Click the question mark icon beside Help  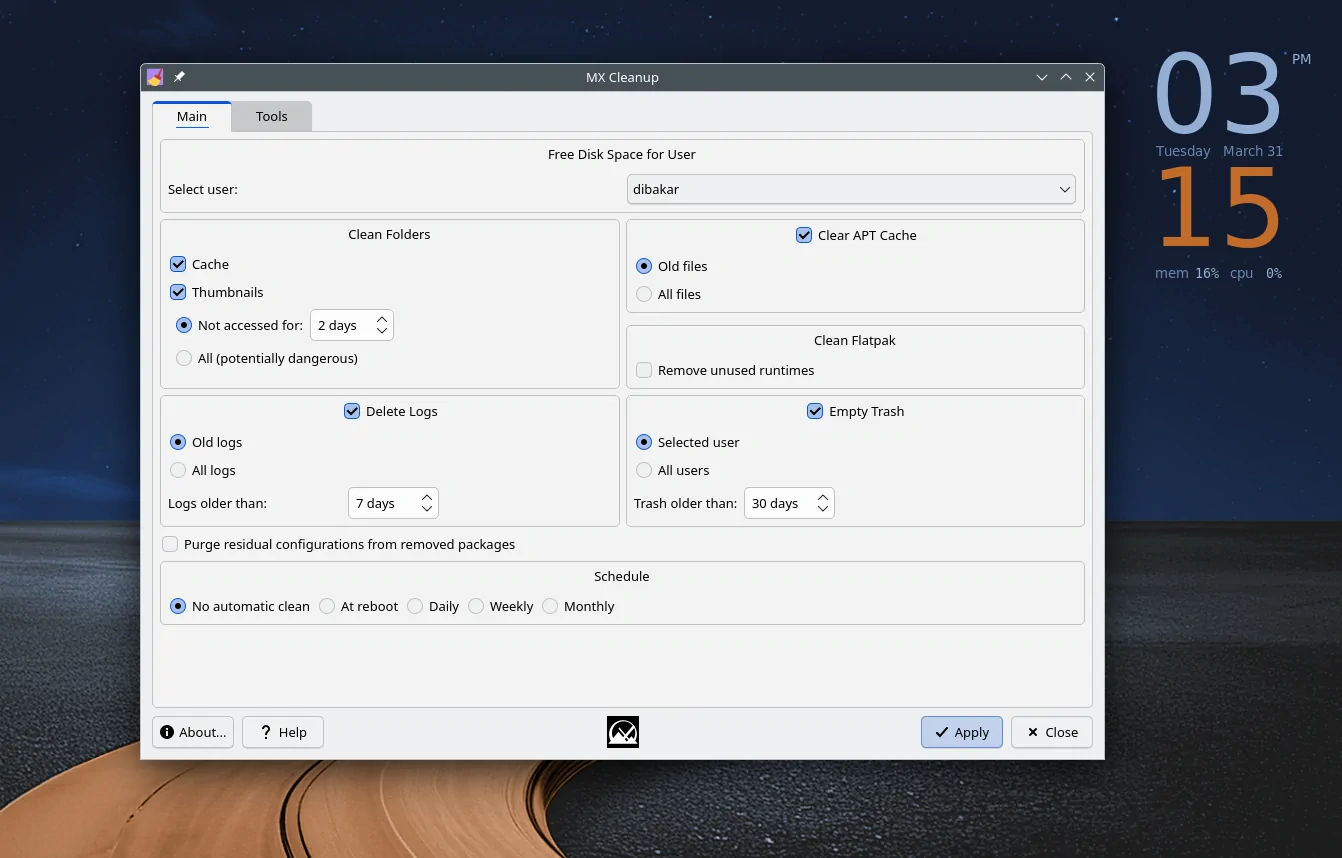[265, 732]
